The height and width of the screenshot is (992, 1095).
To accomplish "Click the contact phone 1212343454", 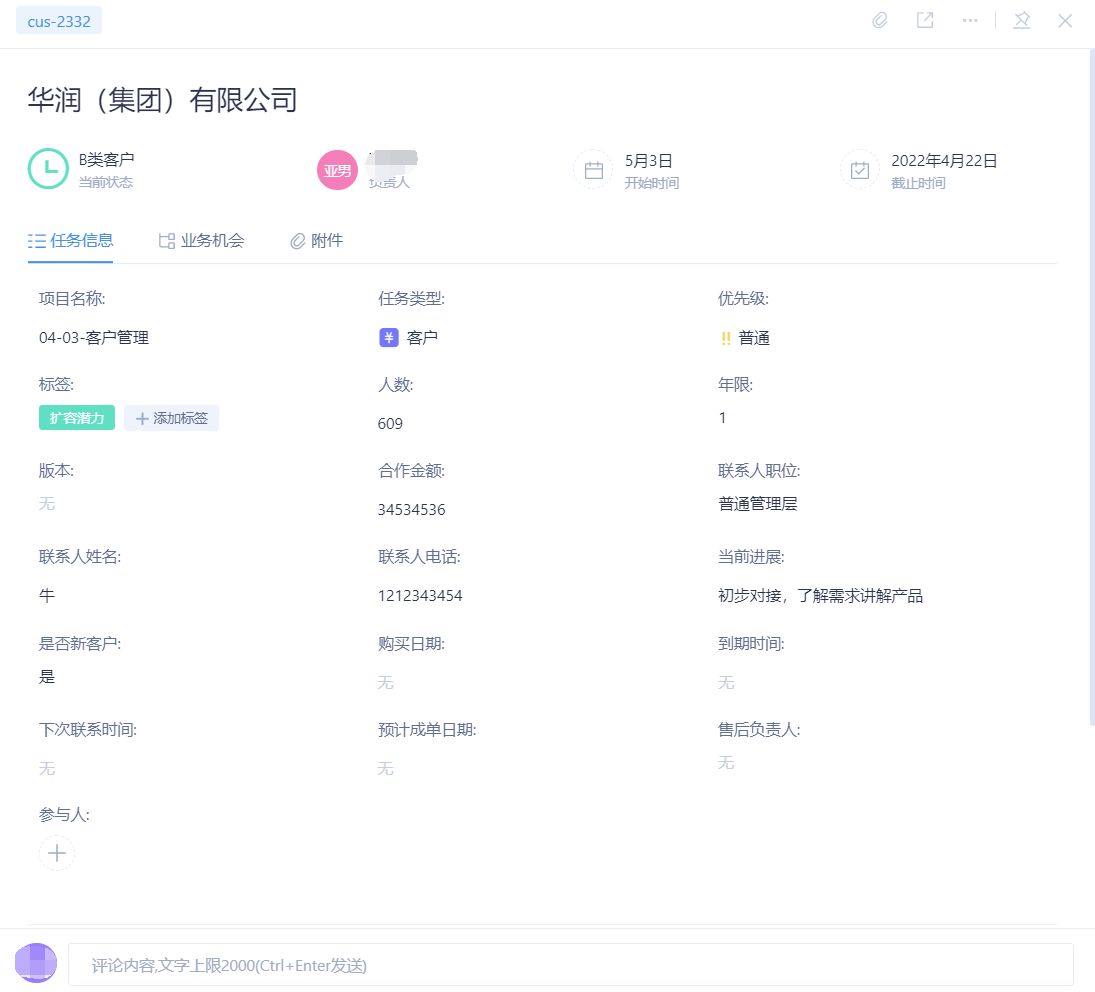I will (x=420, y=595).
